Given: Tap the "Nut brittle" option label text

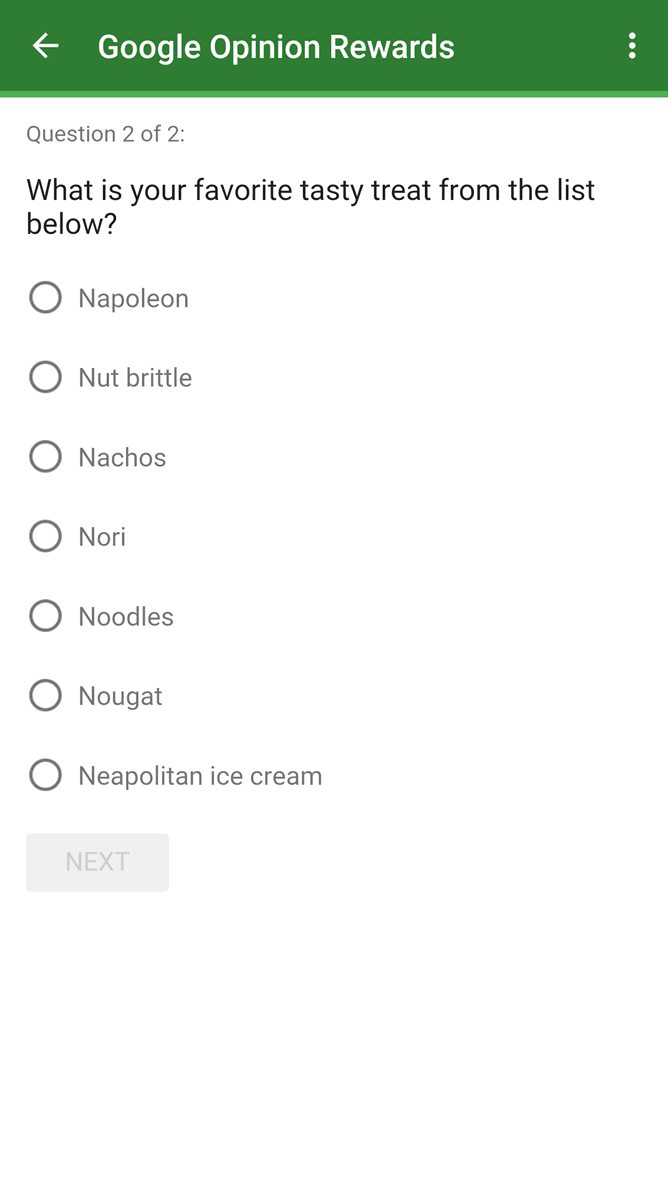Looking at the screenshot, I should tap(136, 377).
